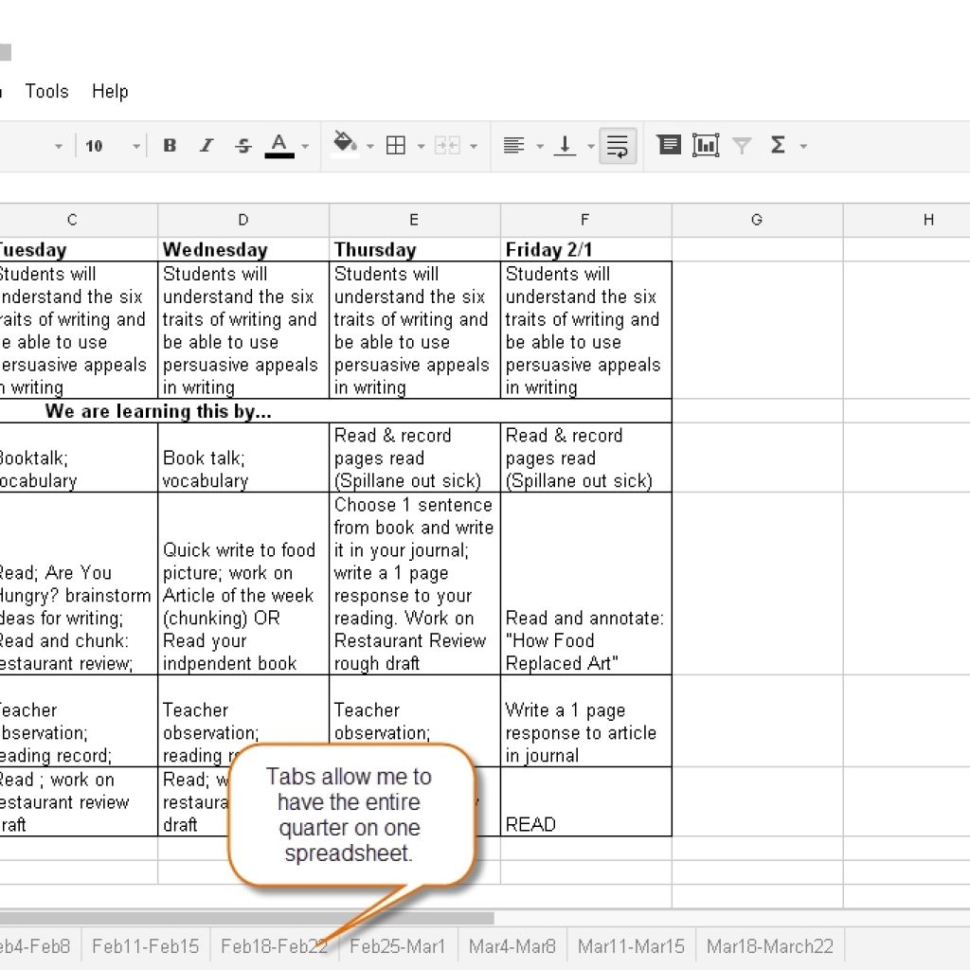
Task: Select column E header
Action: (x=414, y=220)
